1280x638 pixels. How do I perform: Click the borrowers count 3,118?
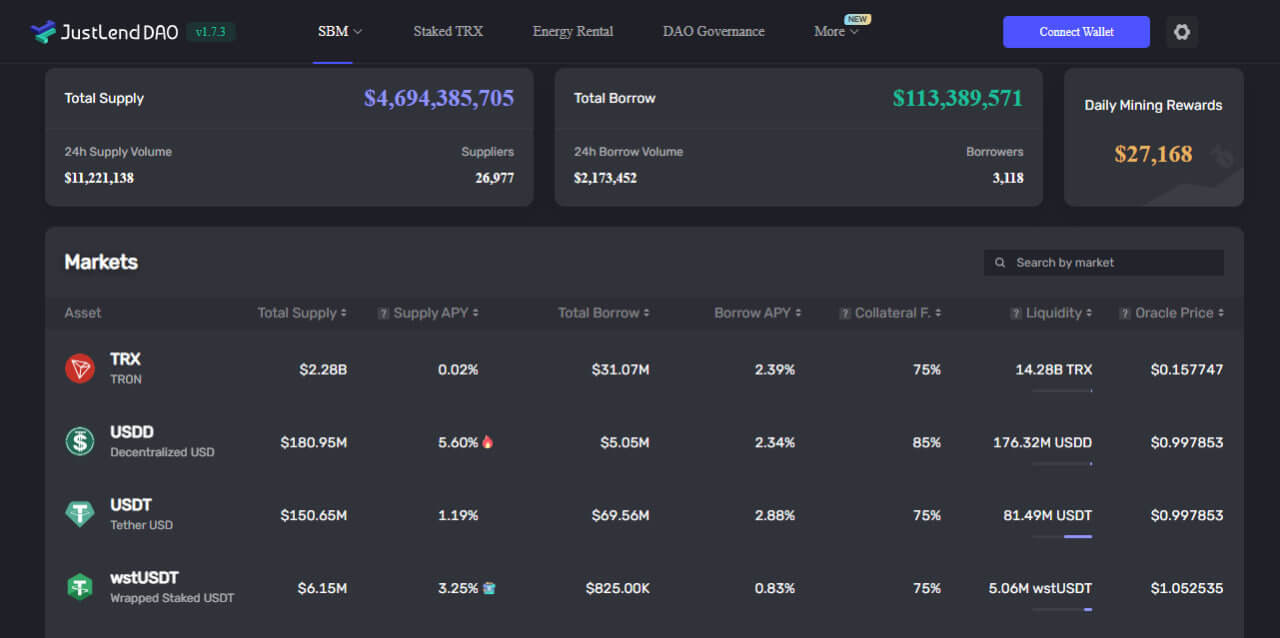click(x=1006, y=178)
